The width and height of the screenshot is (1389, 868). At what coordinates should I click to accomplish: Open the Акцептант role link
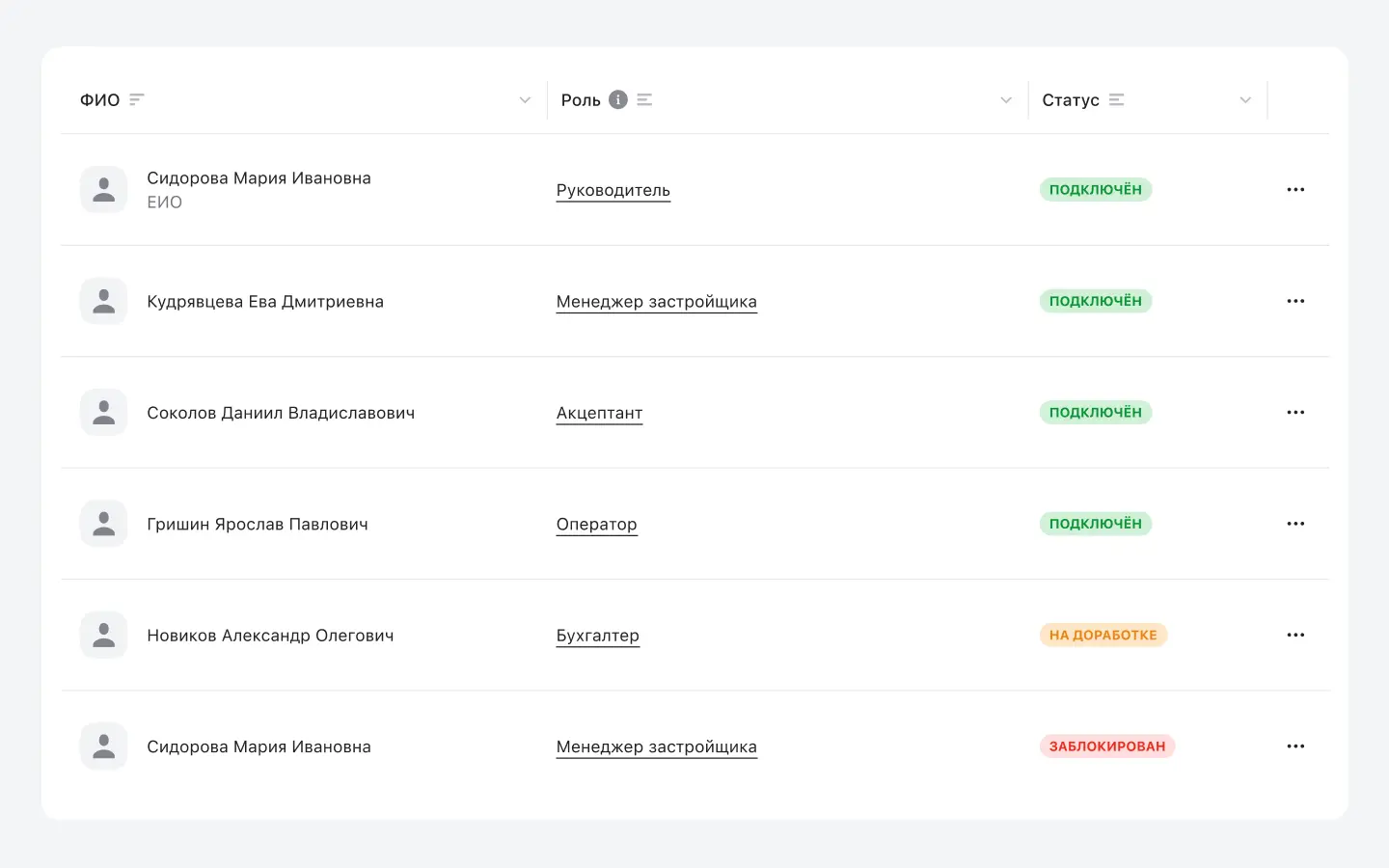pyautogui.click(x=599, y=413)
